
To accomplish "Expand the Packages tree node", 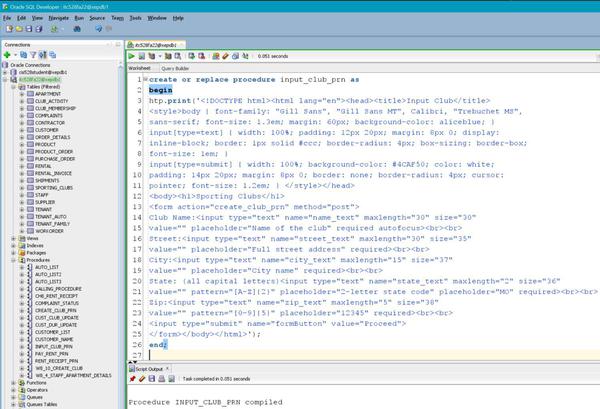I will [13, 254].
